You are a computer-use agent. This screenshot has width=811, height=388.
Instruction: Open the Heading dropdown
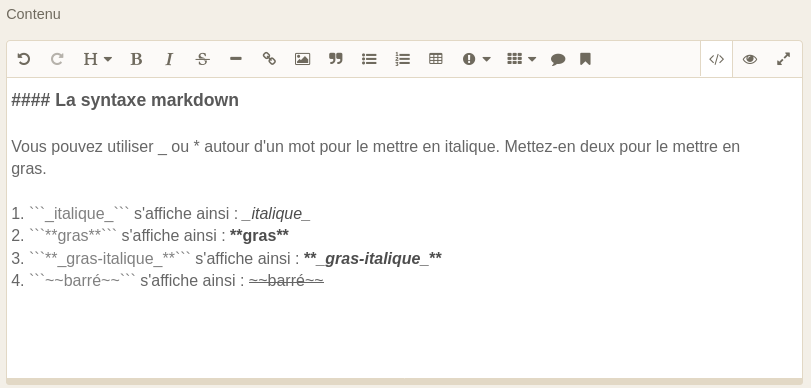[97, 59]
